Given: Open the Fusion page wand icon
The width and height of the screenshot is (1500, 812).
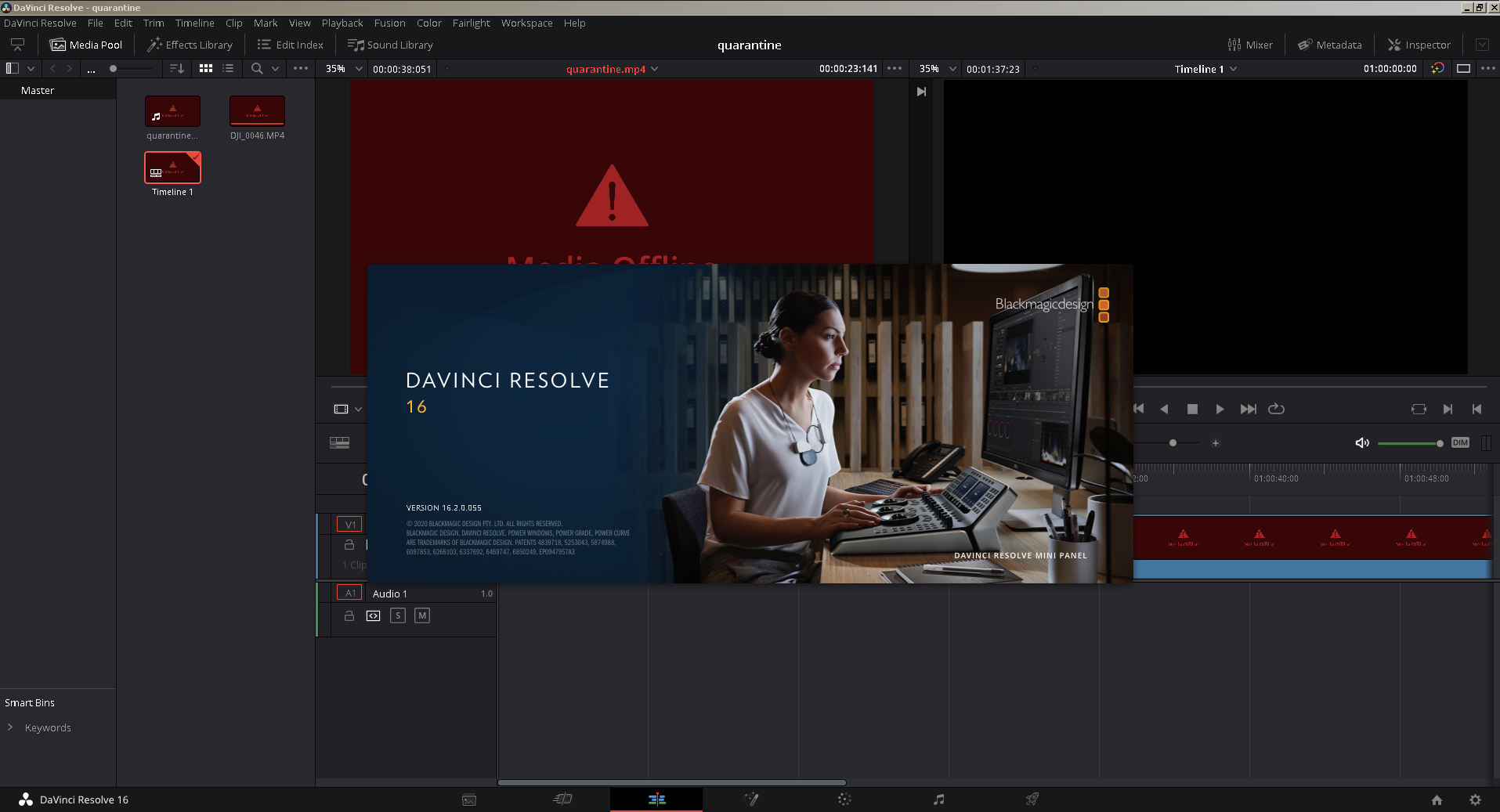Looking at the screenshot, I should 751,799.
